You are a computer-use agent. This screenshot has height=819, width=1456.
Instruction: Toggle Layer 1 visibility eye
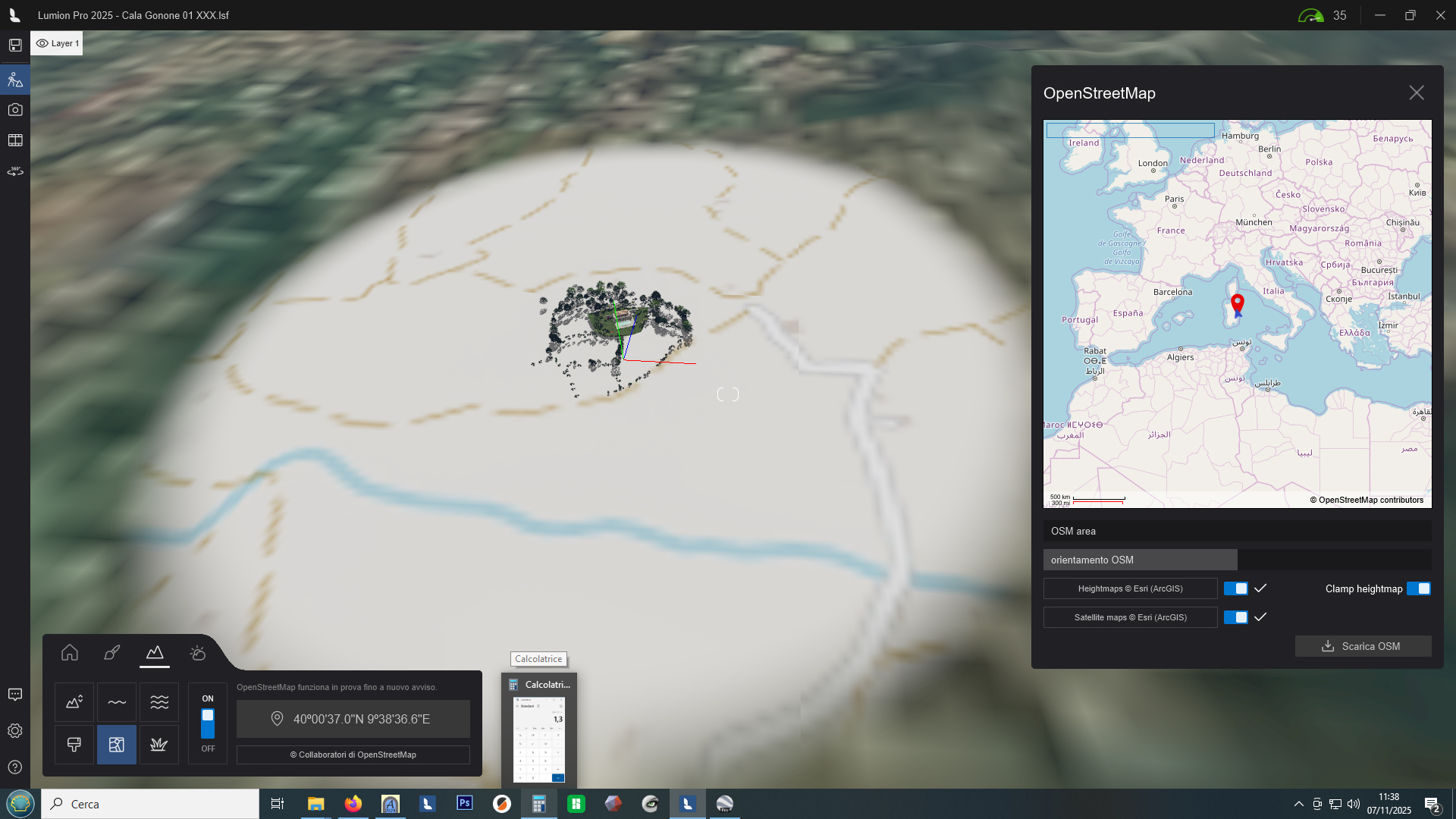(x=42, y=43)
